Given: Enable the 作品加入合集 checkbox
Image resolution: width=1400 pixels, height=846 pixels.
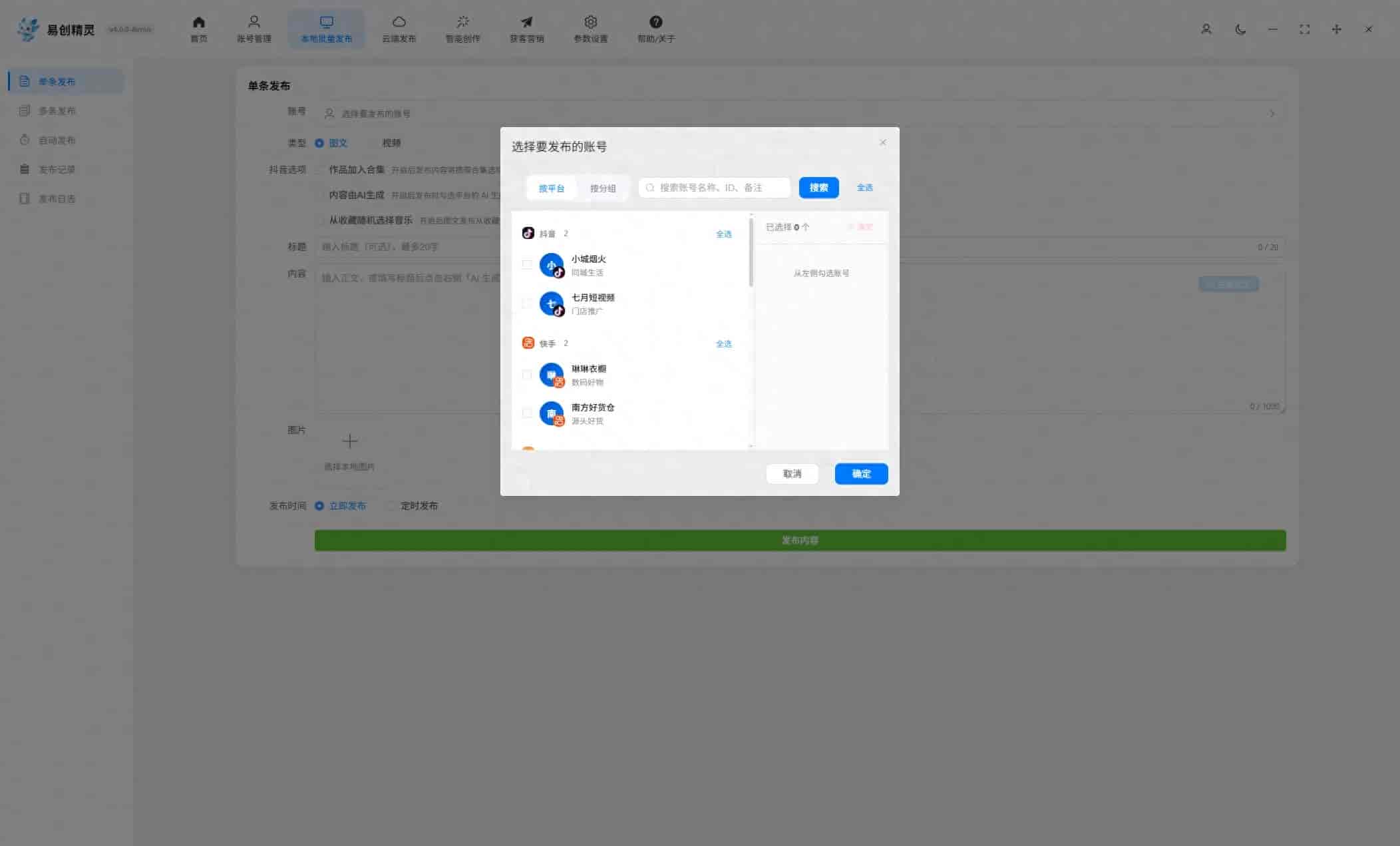Looking at the screenshot, I should (x=320, y=170).
